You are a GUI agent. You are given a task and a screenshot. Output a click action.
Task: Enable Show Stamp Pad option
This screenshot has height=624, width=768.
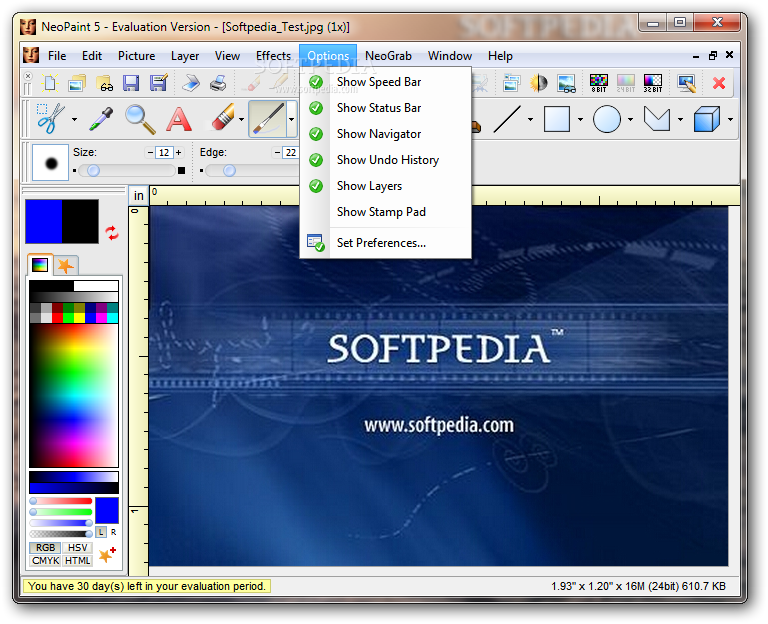tap(385, 212)
